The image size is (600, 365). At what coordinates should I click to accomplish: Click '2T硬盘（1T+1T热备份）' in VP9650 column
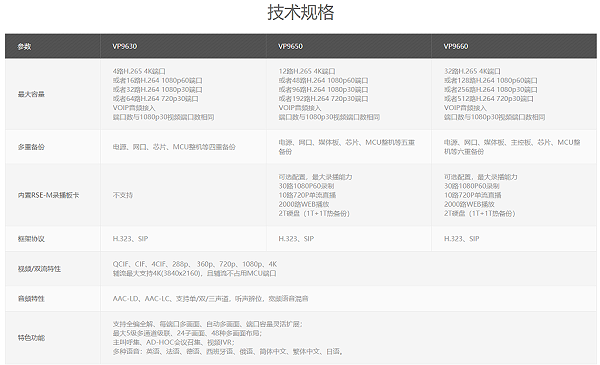(314, 213)
